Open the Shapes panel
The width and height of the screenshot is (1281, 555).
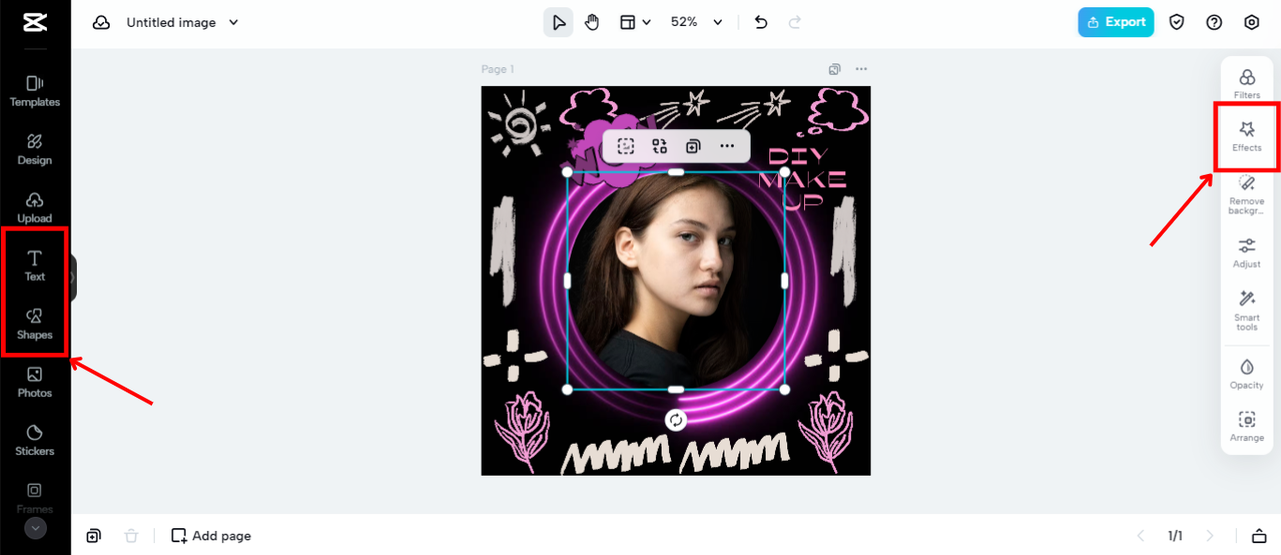pos(35,323)
